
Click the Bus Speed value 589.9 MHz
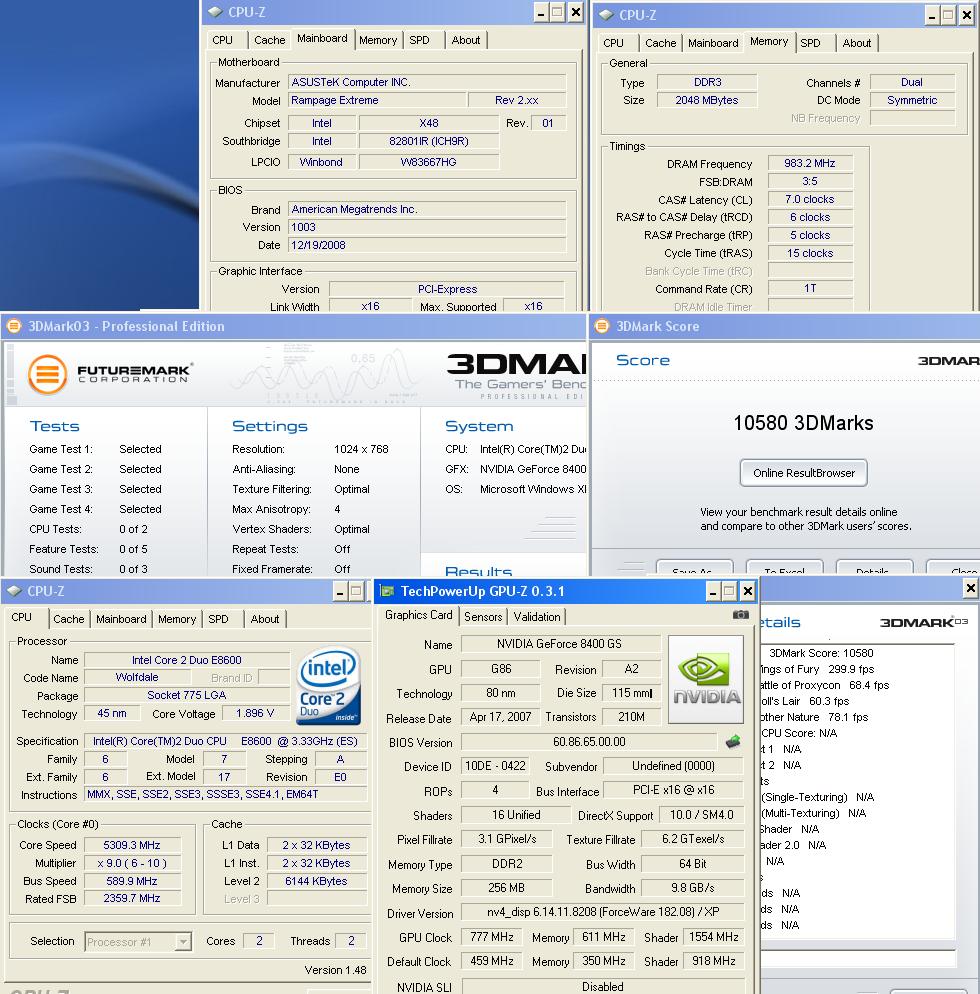[x=132, y=881]
